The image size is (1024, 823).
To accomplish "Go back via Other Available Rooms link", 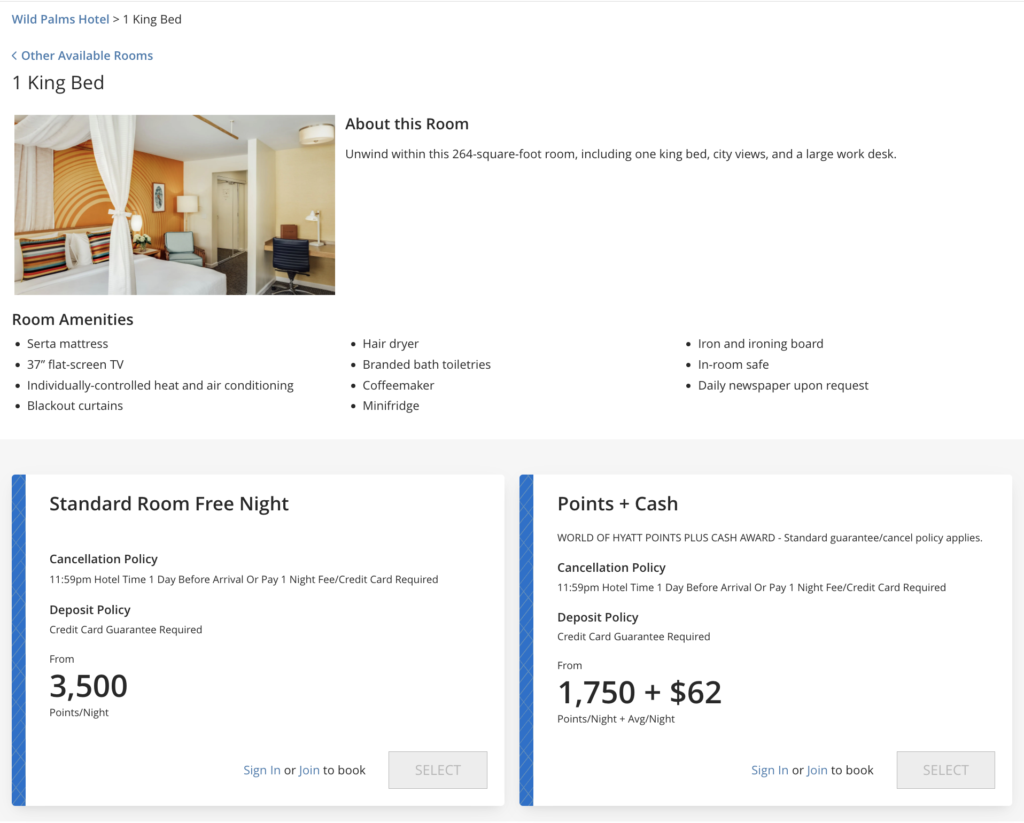I will (x=89, y=55).
